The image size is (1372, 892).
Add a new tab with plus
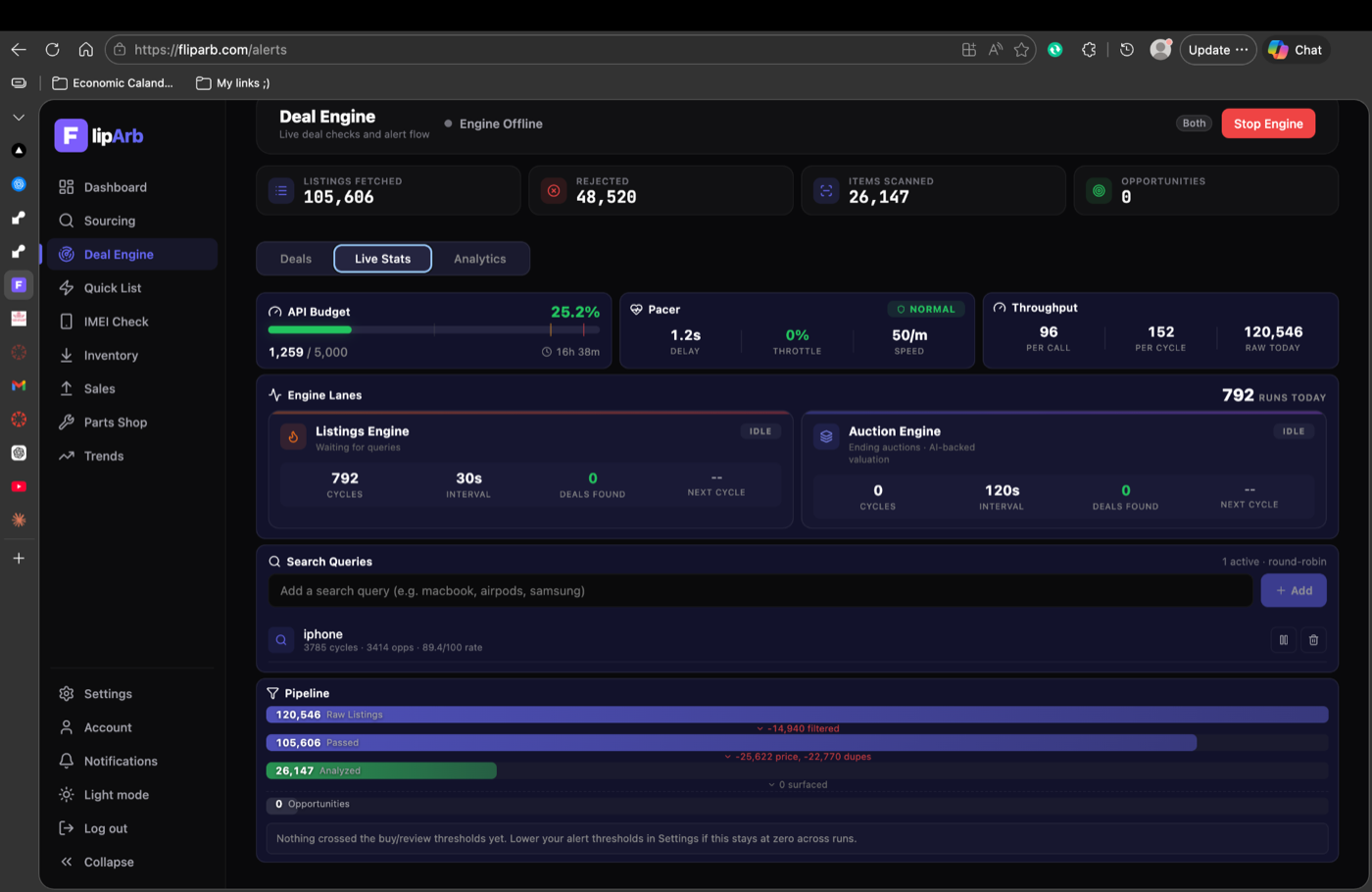[19, 558]
